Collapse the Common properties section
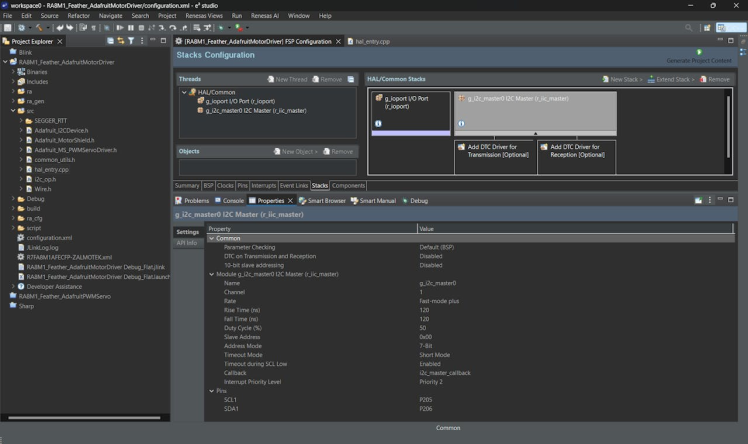748x444 pixels. [x=211, y=238]
